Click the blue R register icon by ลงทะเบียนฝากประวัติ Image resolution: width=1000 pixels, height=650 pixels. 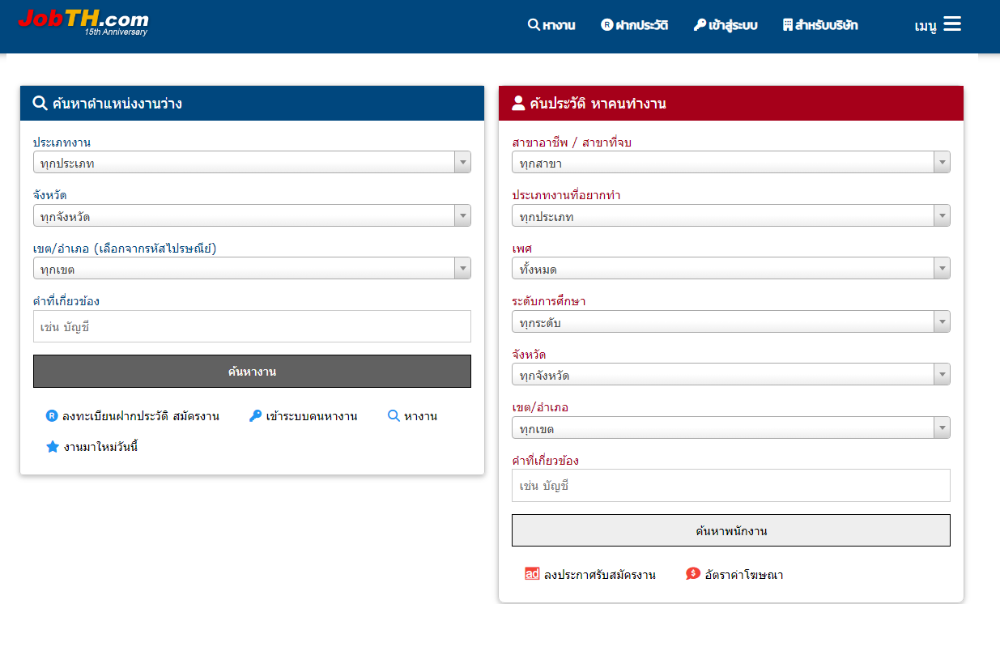tap(52, 416)
